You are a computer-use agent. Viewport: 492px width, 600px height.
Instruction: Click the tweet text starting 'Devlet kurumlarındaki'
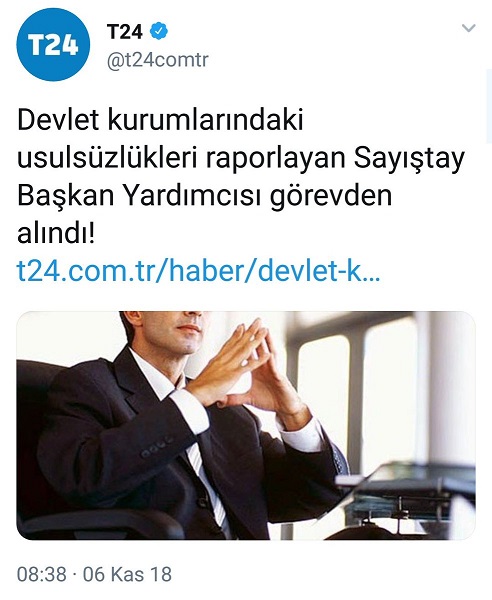pyautogui.click(x=241, y=177)
